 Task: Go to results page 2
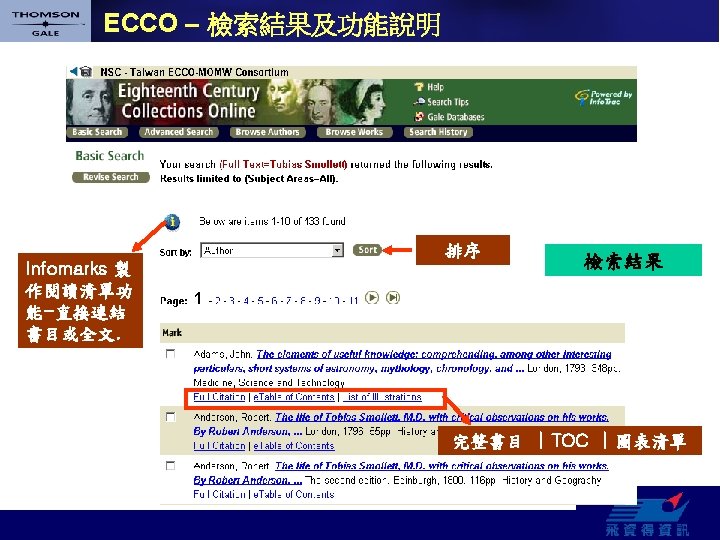(x=218, y=301)
